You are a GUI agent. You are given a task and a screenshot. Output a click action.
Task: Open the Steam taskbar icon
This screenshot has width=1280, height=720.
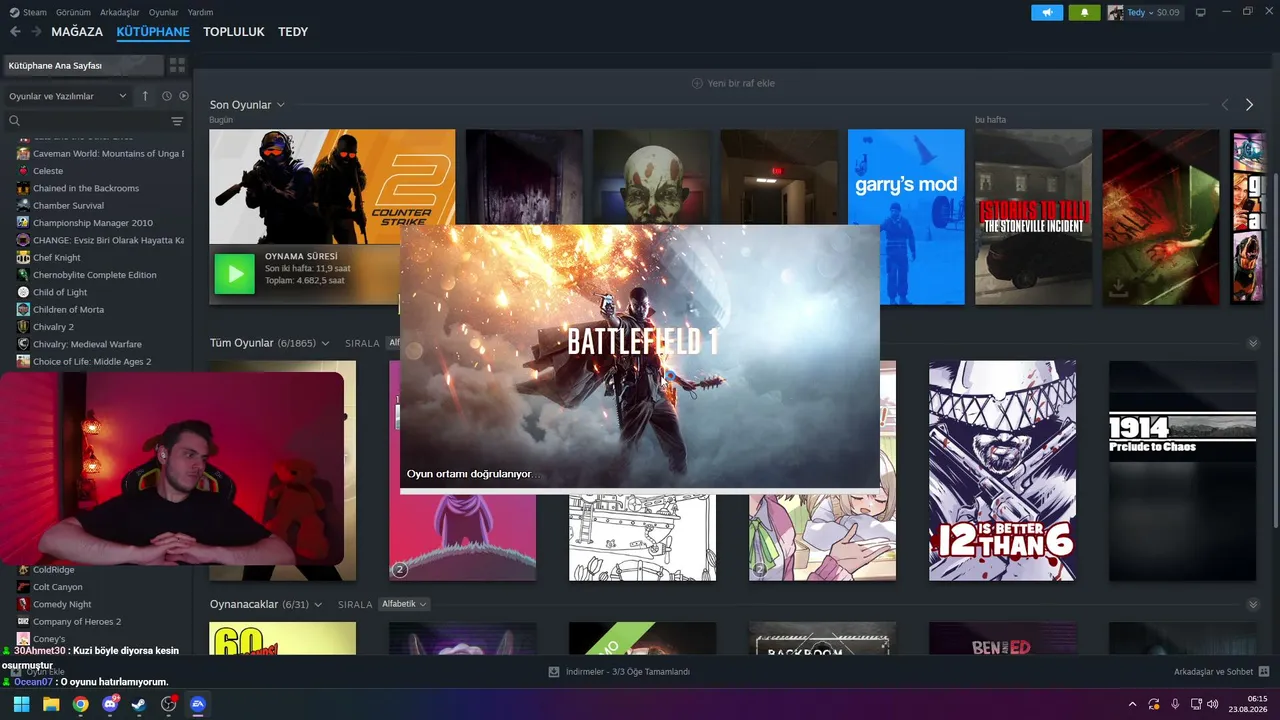coord(139,704)
